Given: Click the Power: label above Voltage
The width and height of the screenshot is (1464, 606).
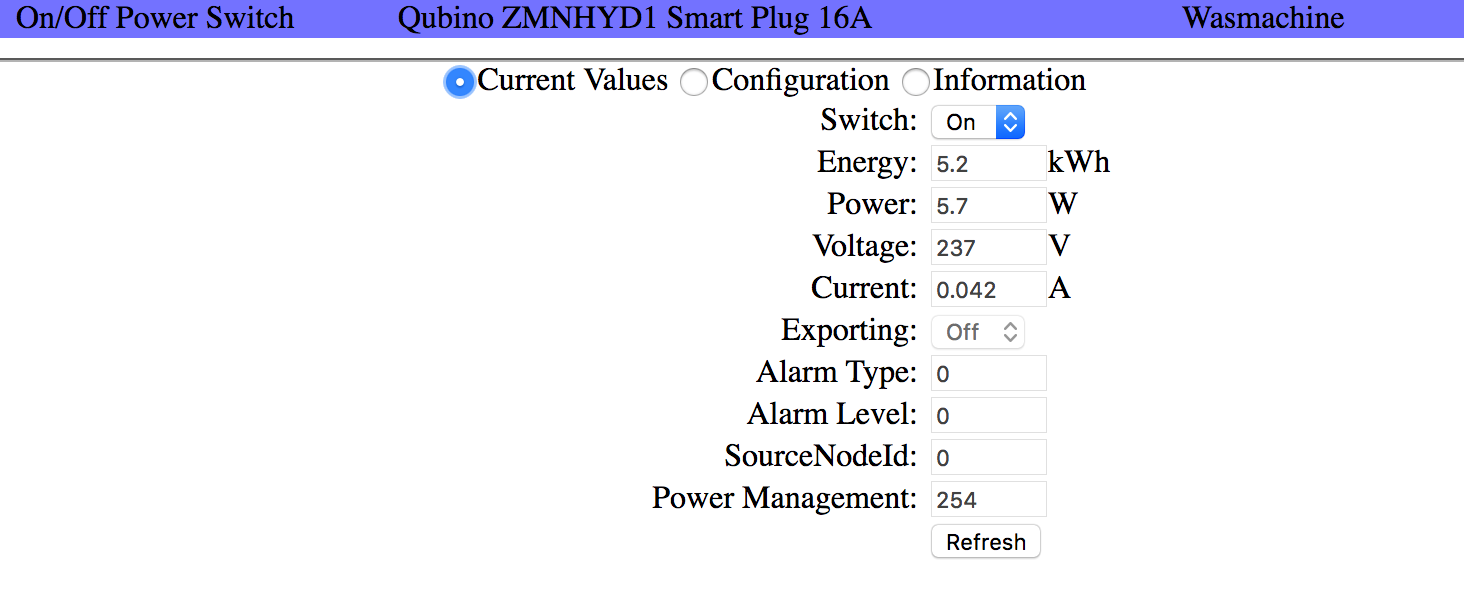Looking at the screenshot, I should [x=871, y=204].
